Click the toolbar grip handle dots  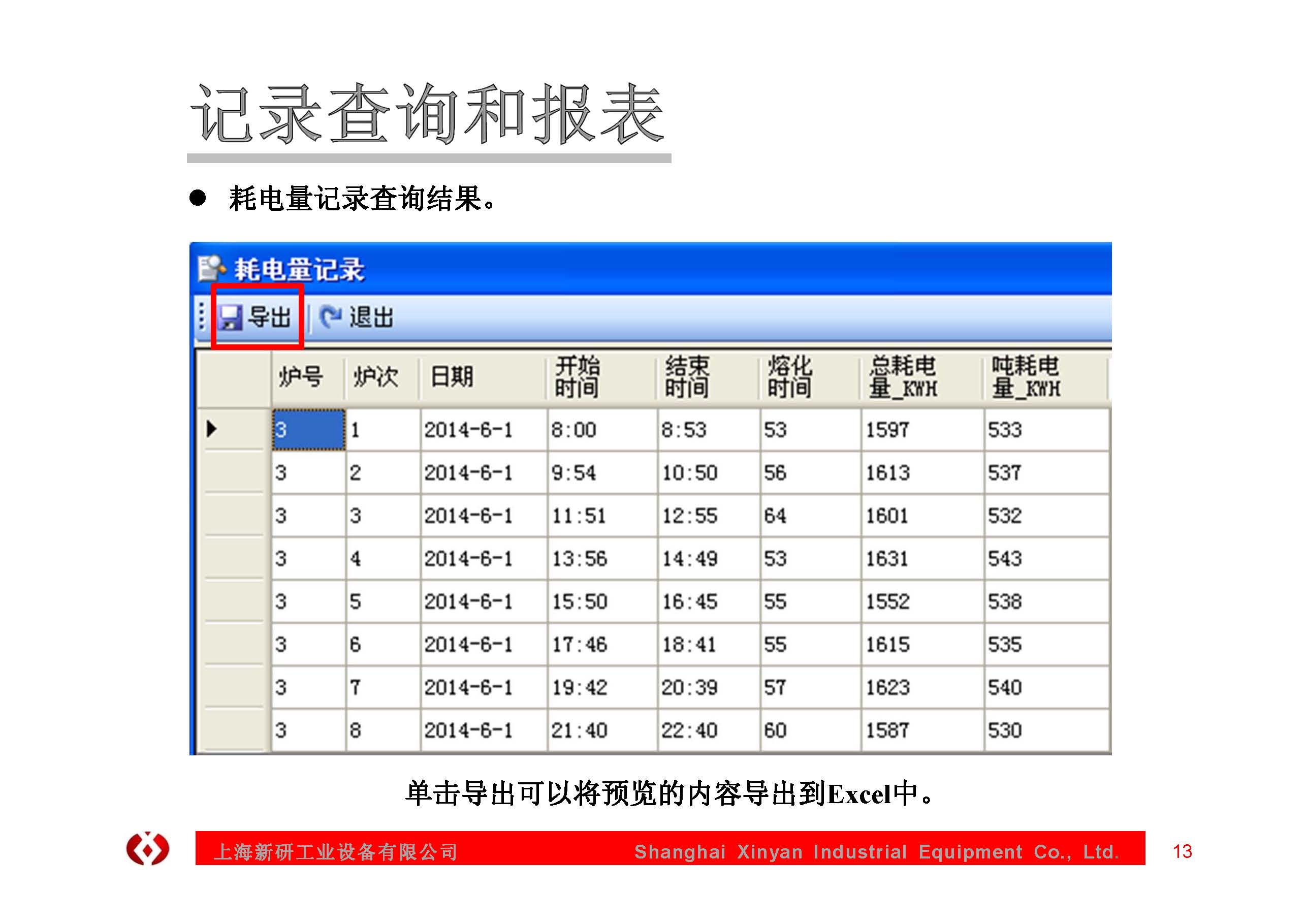tap(201, 317)
